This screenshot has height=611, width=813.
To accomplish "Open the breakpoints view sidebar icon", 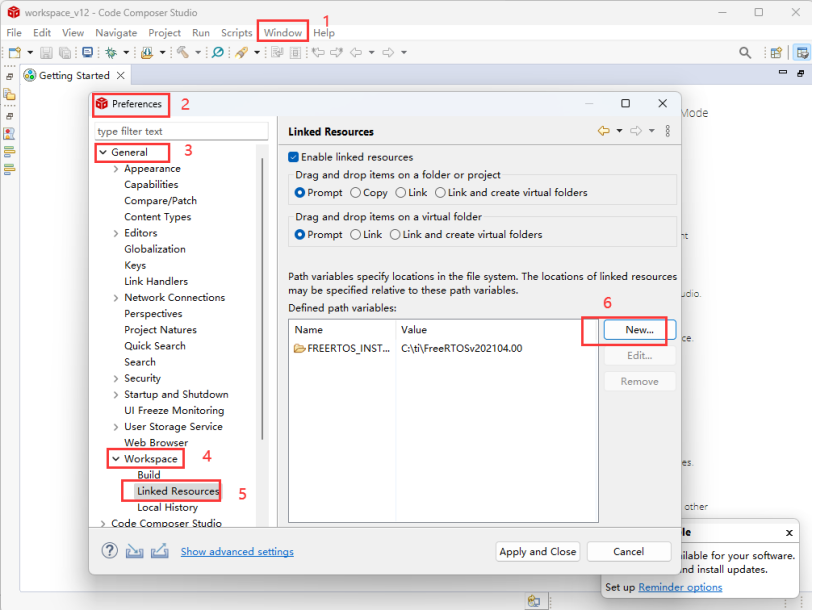I will coord(9,134).
